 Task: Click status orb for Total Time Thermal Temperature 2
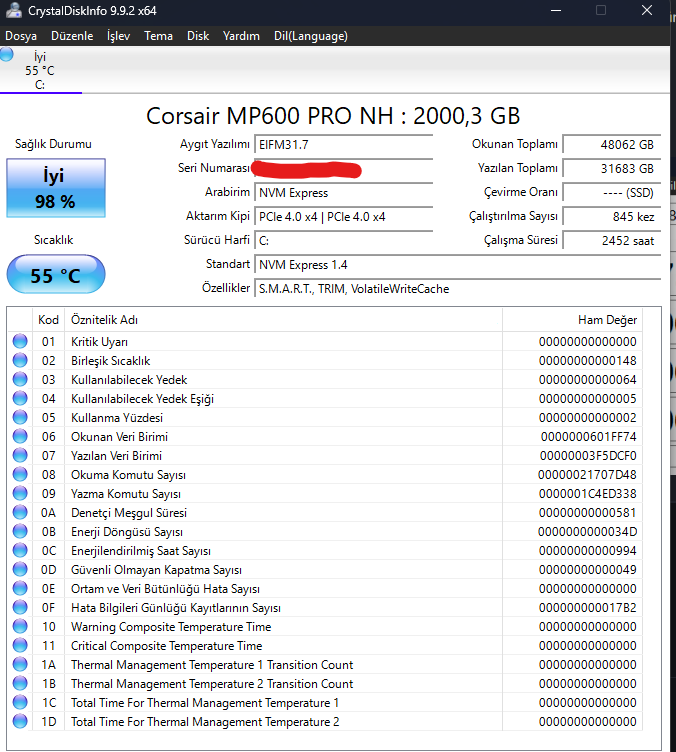pos(20,721)
